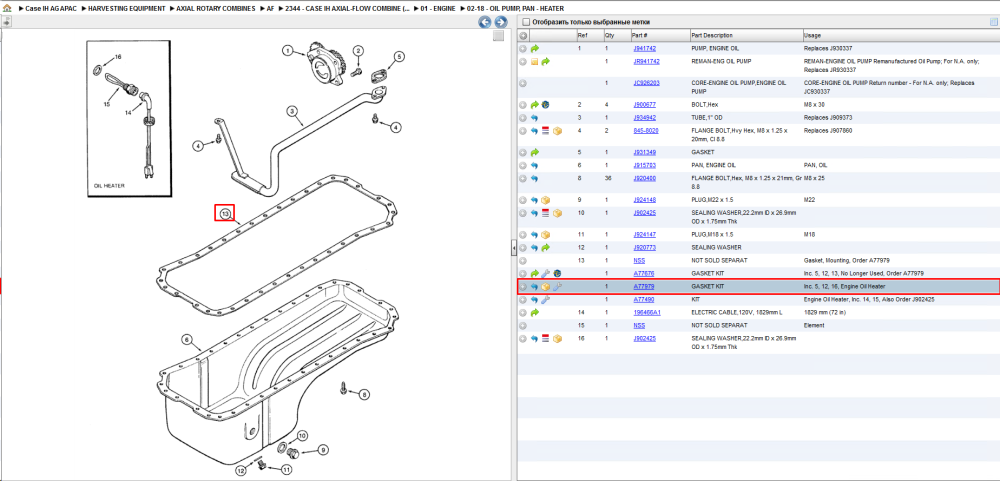Select callout 9 near the drain plug
The width and height of the screenshot is (1000, 481).
[x=323, y=450]
